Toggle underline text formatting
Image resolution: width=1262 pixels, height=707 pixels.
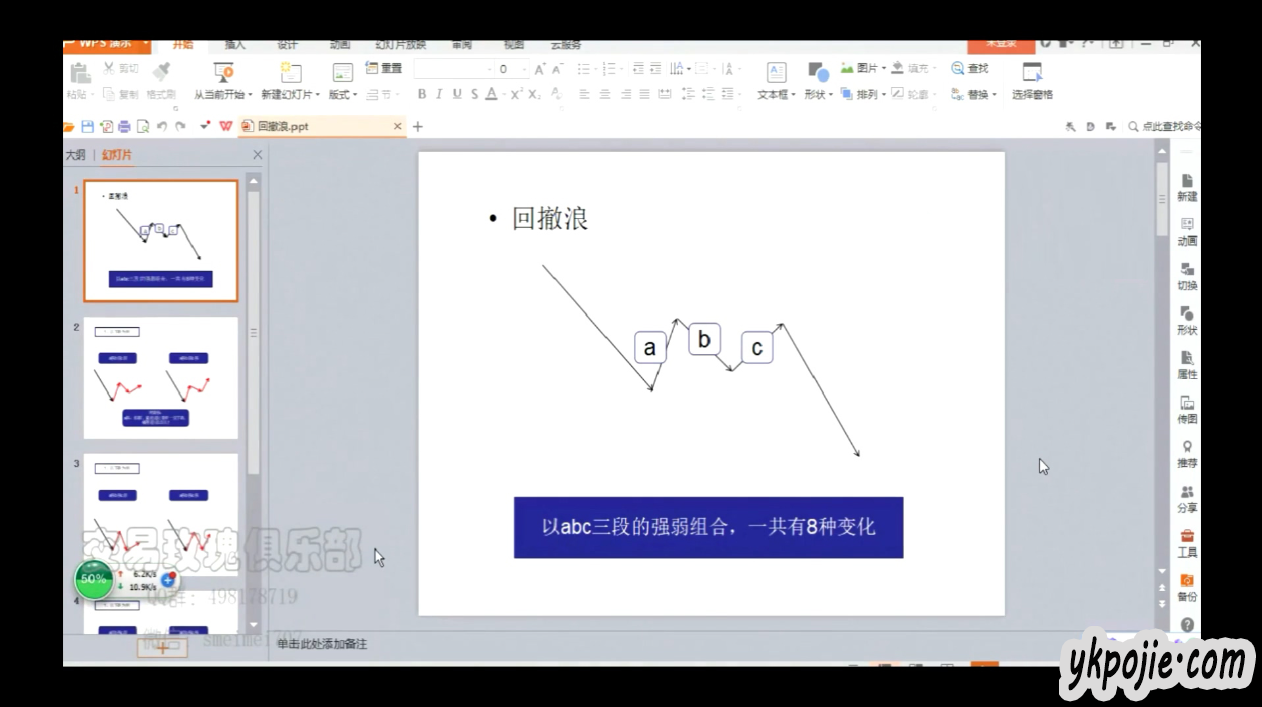tap(457, 94)
